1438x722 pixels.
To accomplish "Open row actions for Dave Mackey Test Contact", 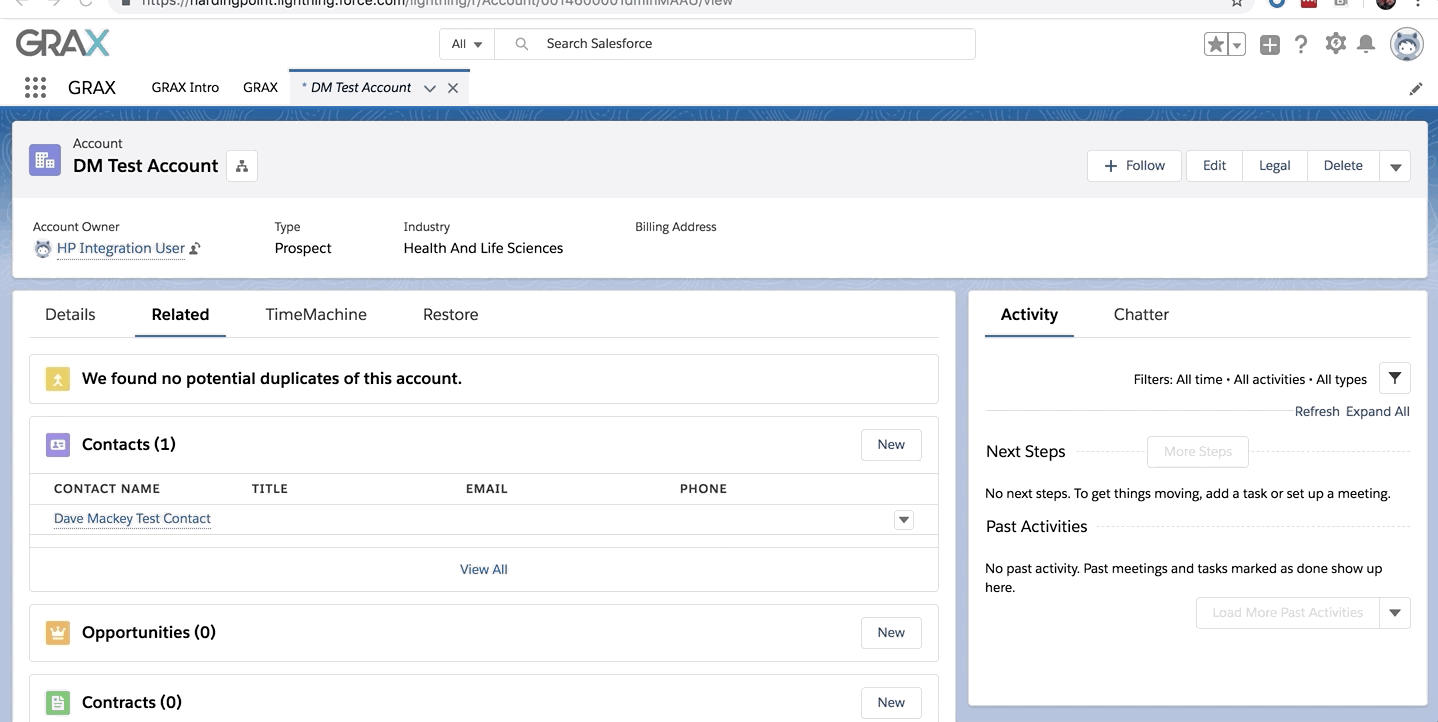I will tap(904, 520).
